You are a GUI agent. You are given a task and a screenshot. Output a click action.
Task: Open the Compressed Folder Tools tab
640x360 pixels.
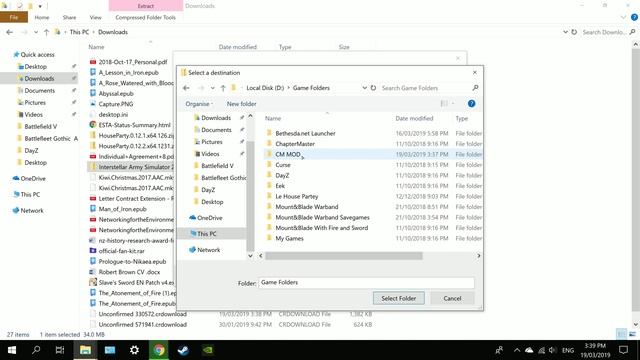(145, 17)
